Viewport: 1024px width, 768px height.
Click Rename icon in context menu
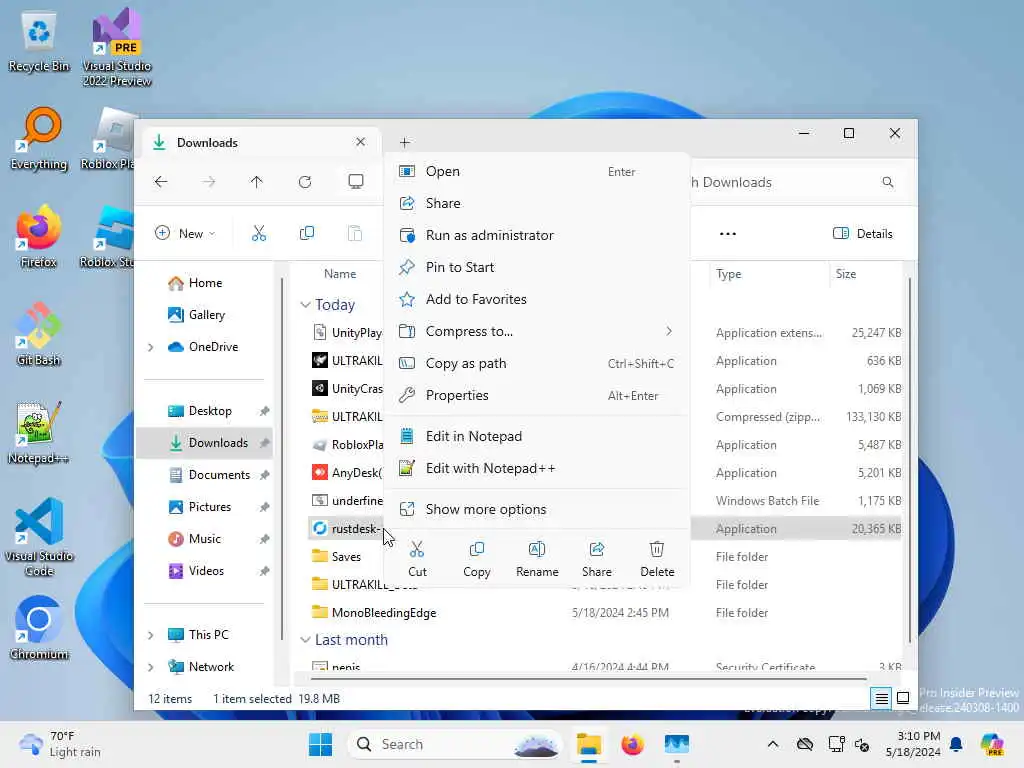pos(537,549)
